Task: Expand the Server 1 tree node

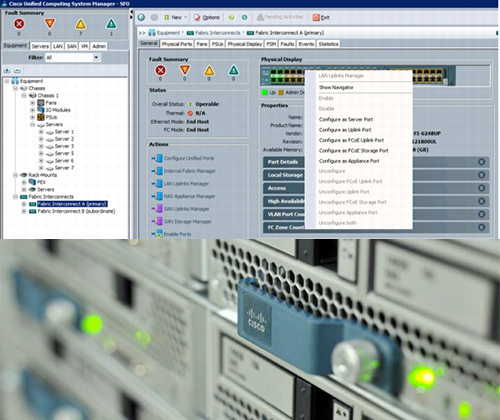Action: (x=41, y=132)
